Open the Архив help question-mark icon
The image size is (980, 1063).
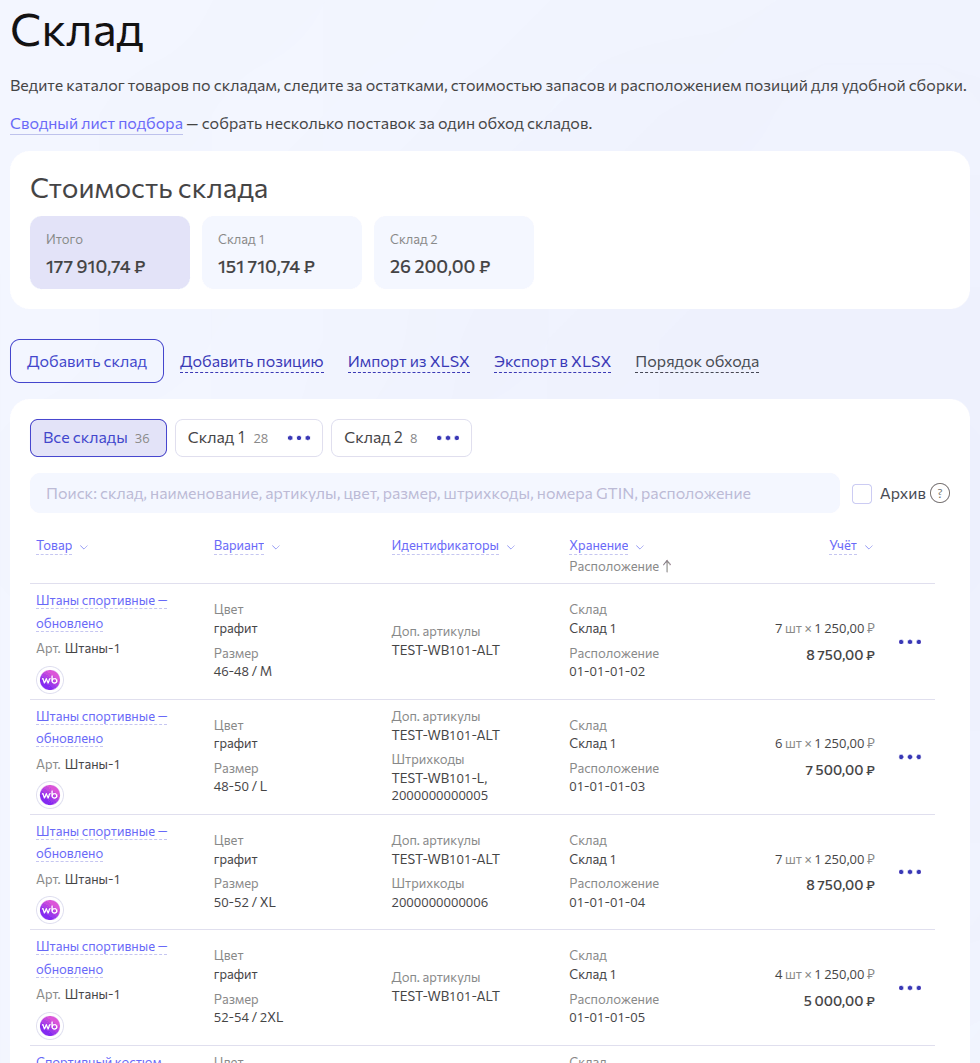(x=940, y=494)
